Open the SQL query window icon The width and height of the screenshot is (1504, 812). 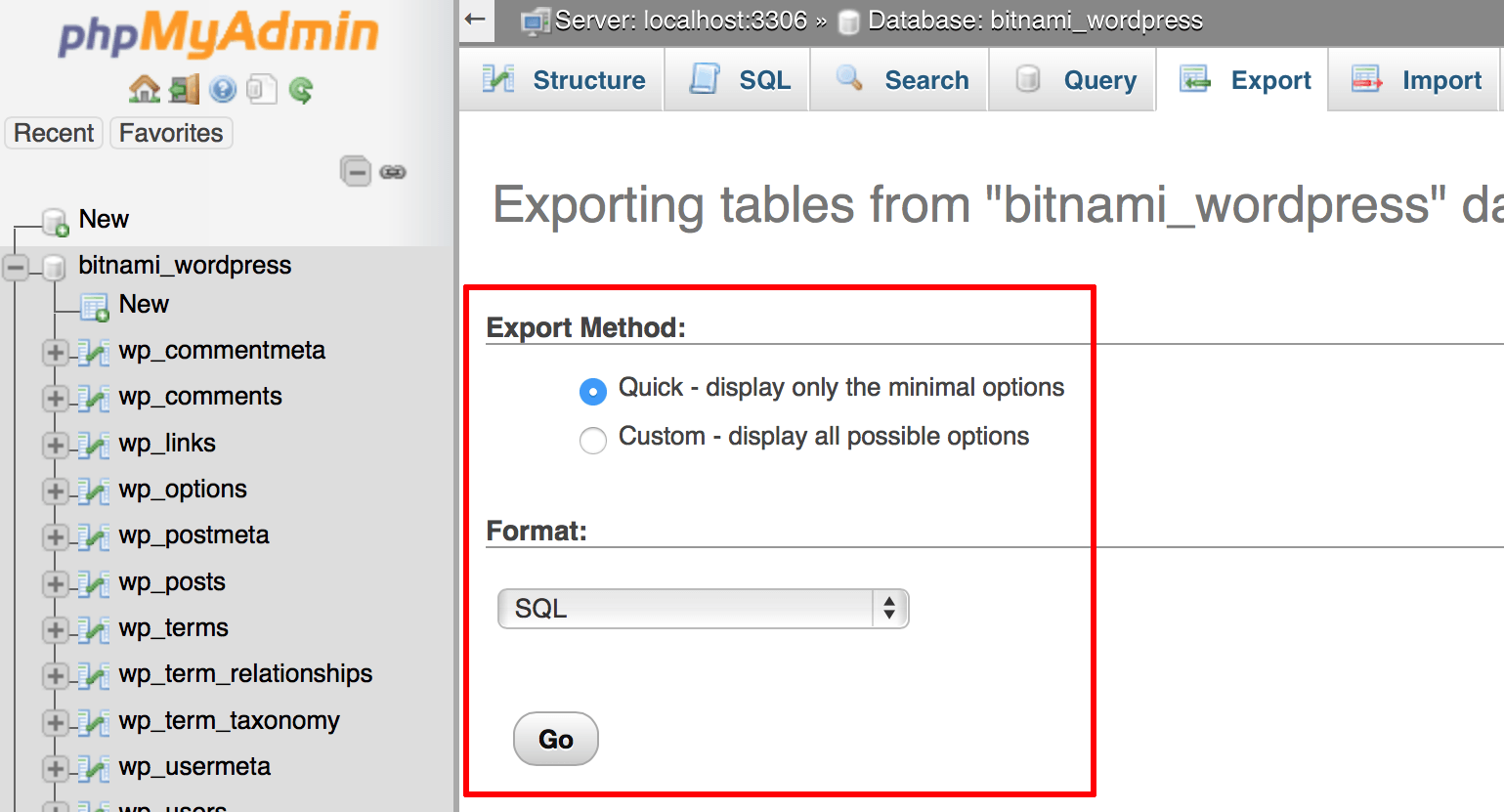[x=259, y=89]
